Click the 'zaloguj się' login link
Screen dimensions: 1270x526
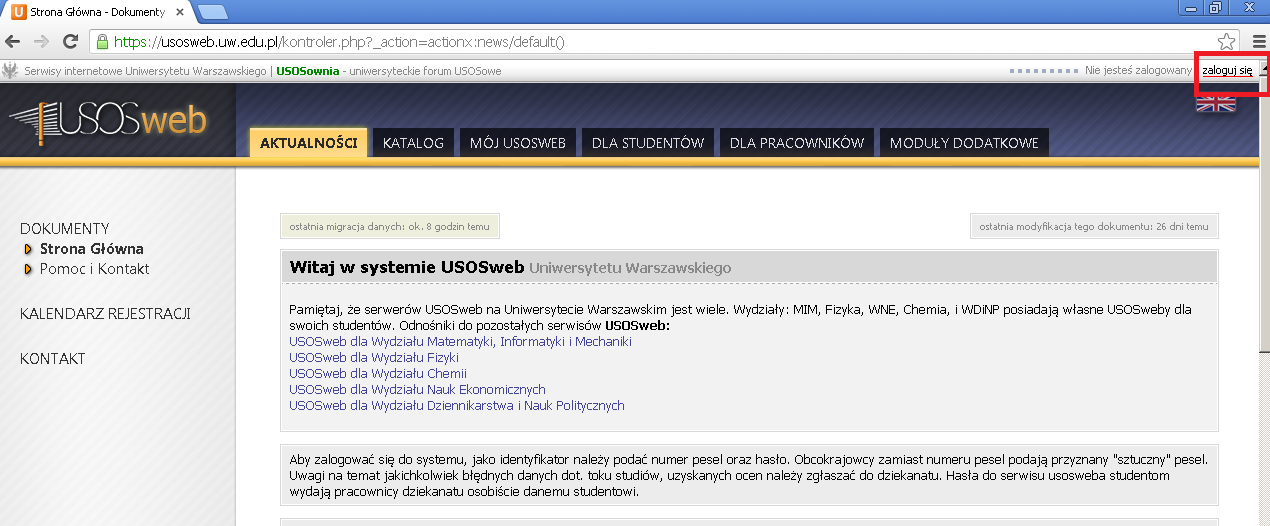(x=1227, y=71)
